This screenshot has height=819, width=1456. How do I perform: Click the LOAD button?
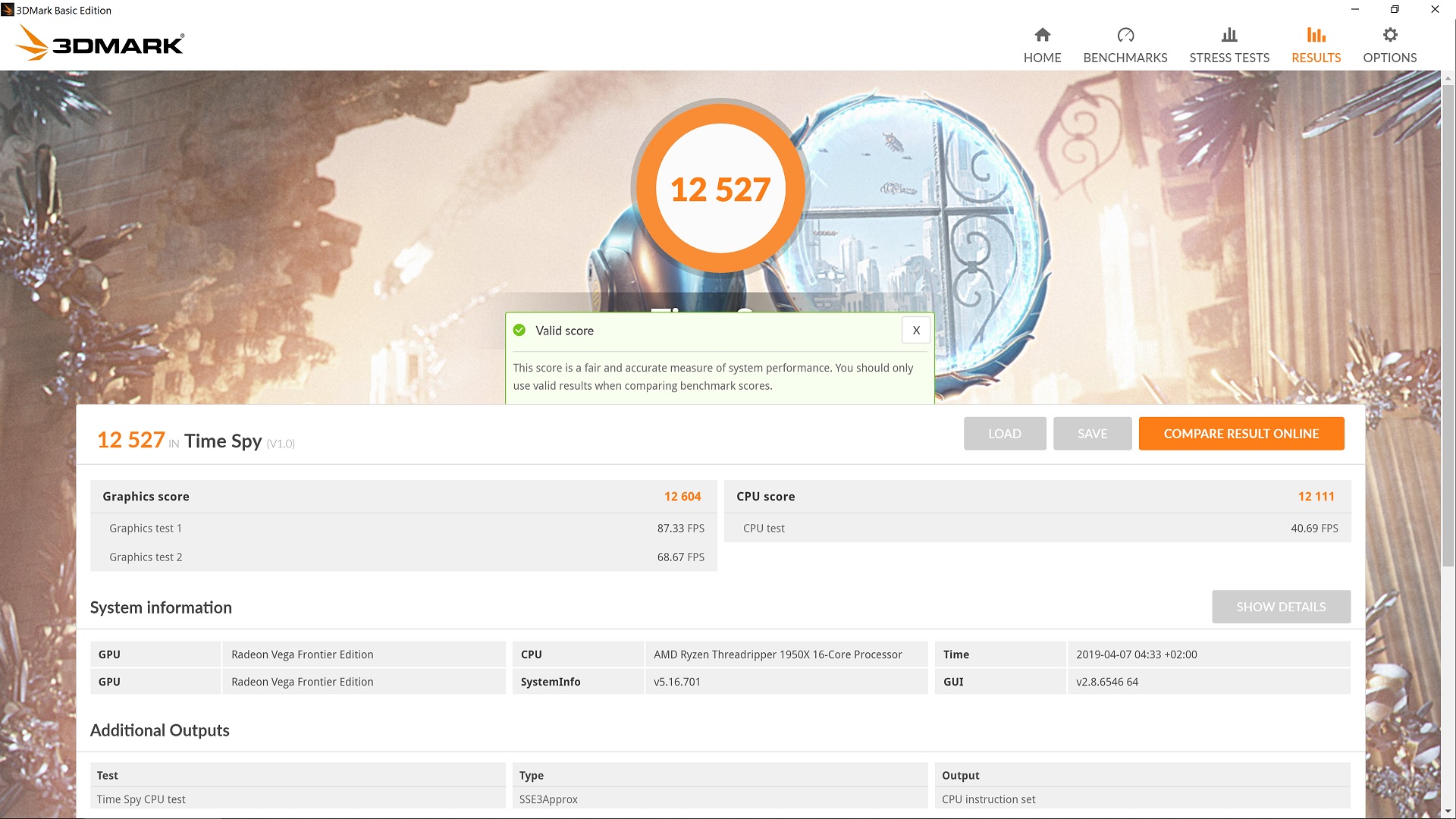tap(1005, 434)
